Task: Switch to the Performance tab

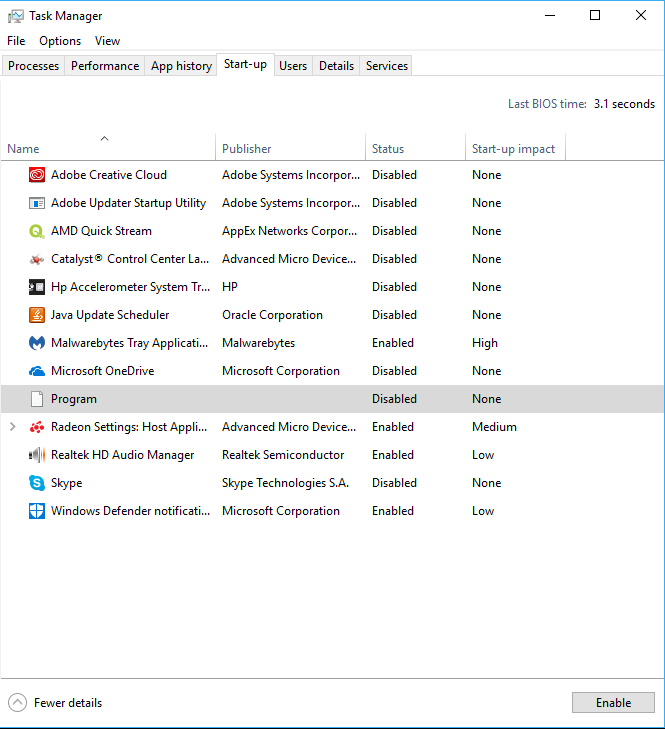Action: [105, 66]
